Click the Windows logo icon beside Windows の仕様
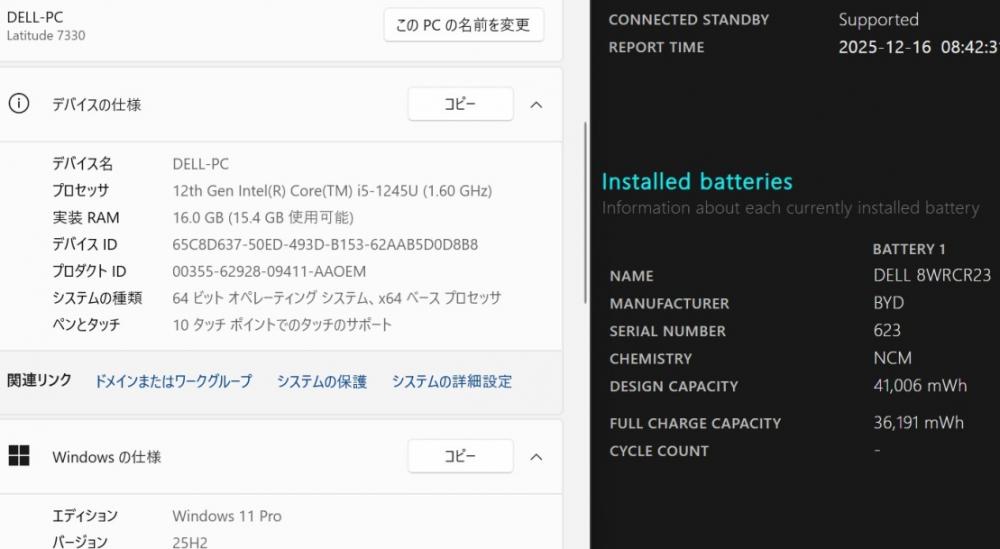 coord(18,457)
